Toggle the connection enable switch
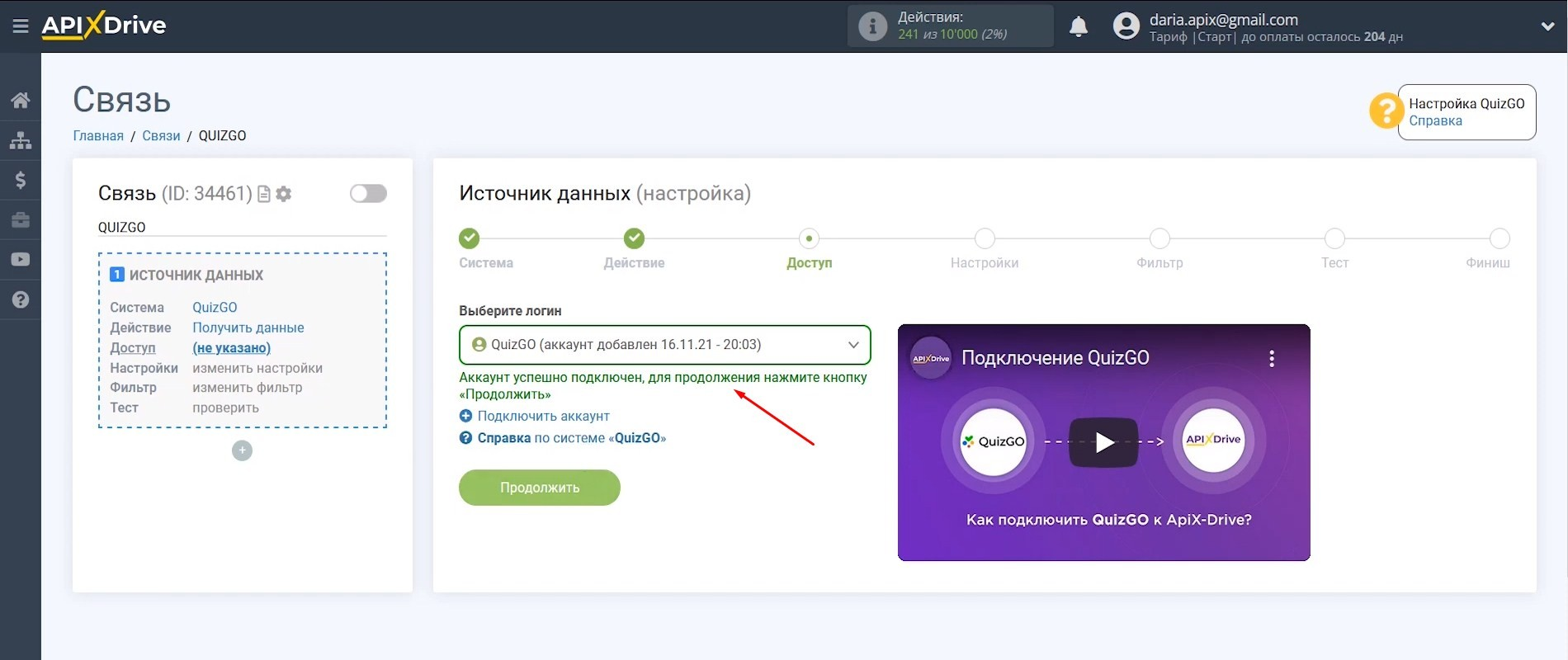 point(368,193)
